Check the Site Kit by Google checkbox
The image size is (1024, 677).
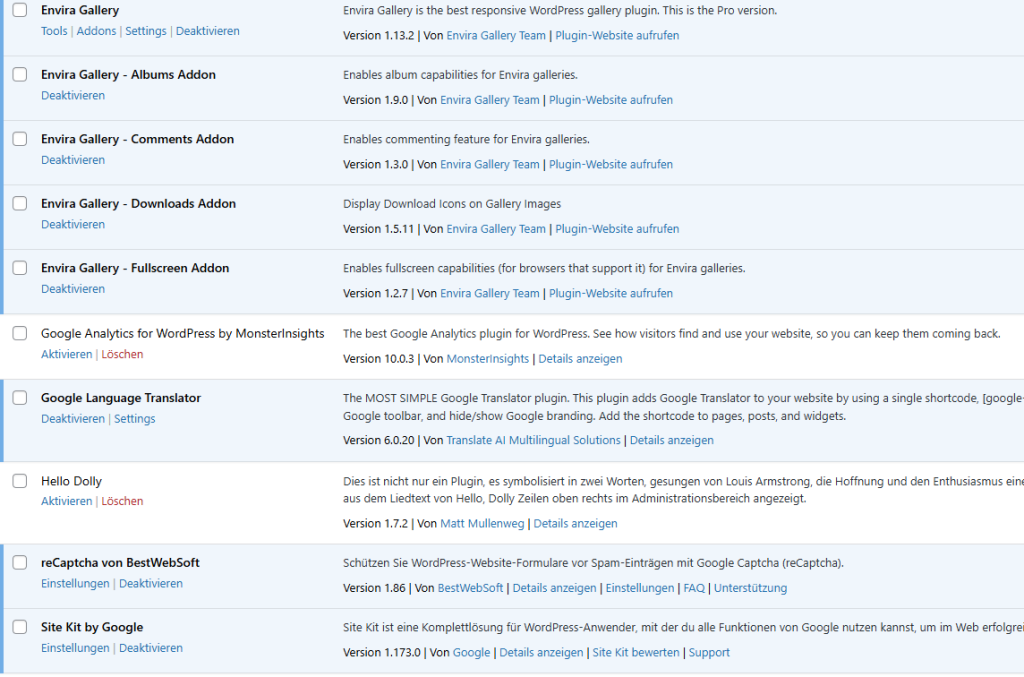20,627
